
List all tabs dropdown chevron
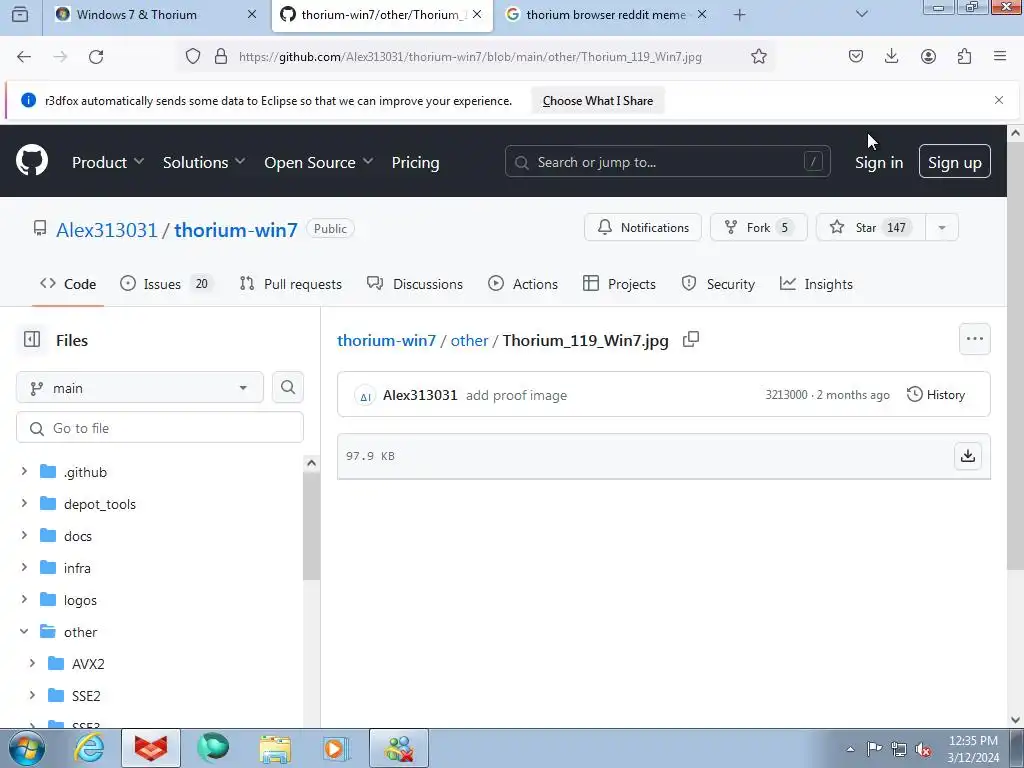pyautogui.click(x=861, y=14)
